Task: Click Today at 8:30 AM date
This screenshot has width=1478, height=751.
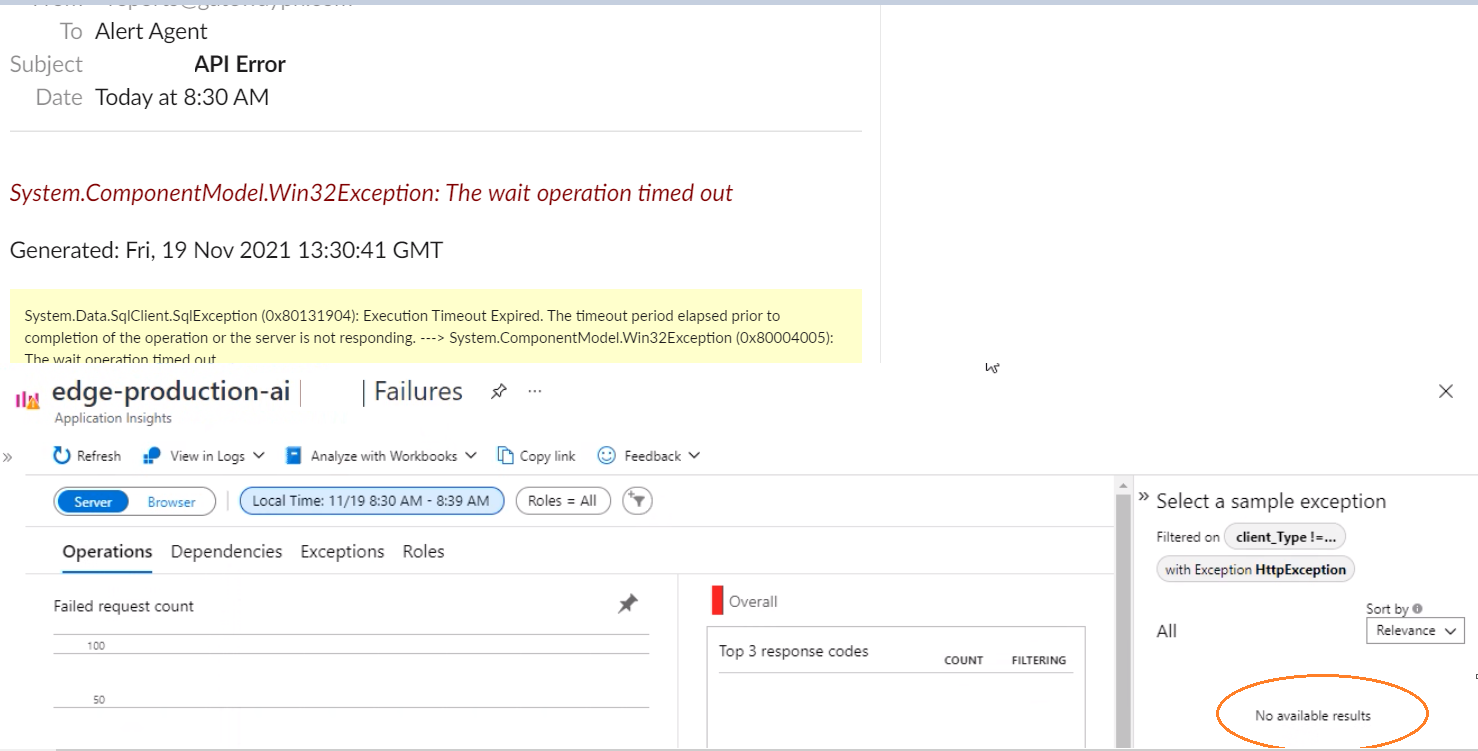Action: point(182,97)
